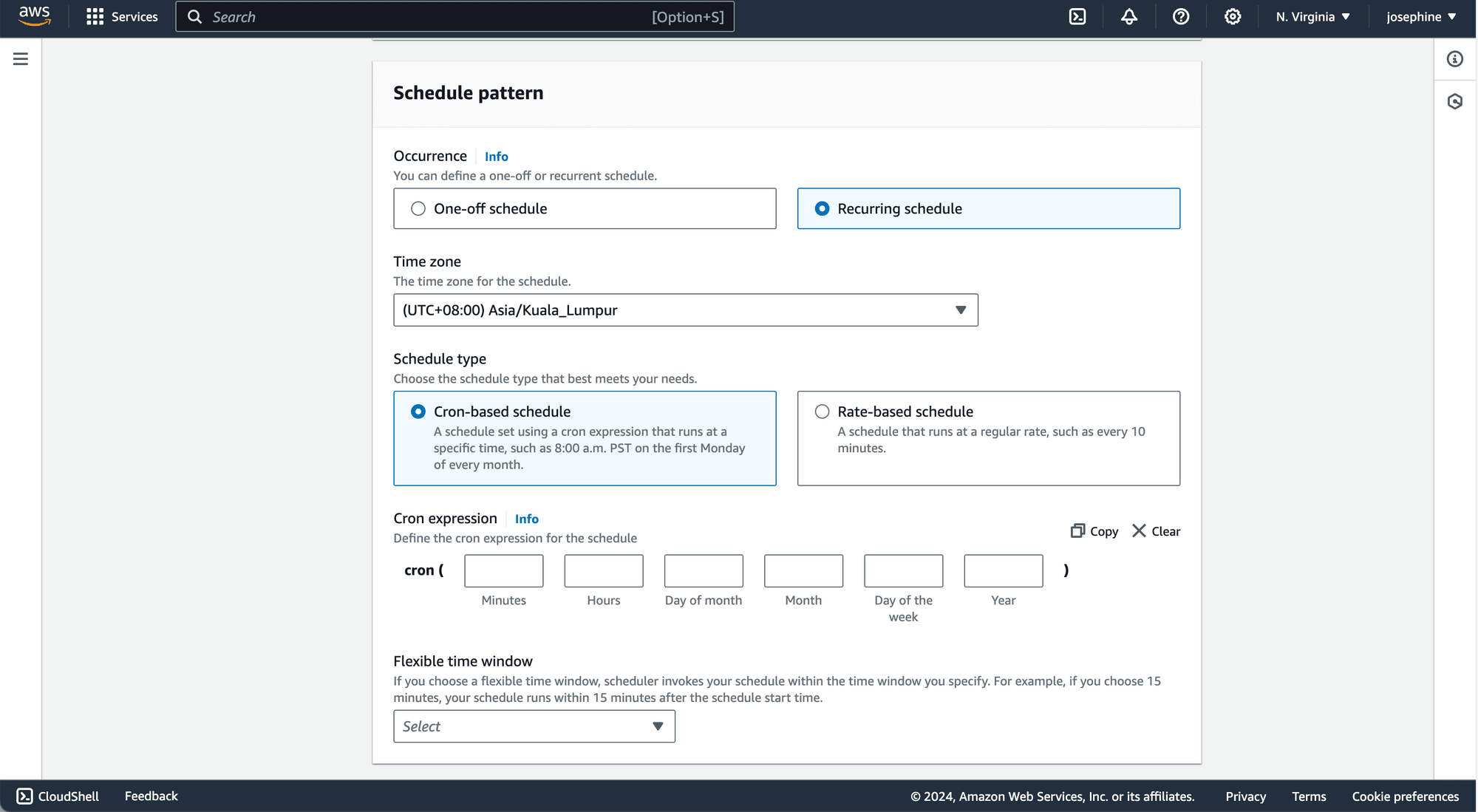Click the Feedback link in footer
Viewport: 1478px width, 812px height.
click(x=151, y=796)
